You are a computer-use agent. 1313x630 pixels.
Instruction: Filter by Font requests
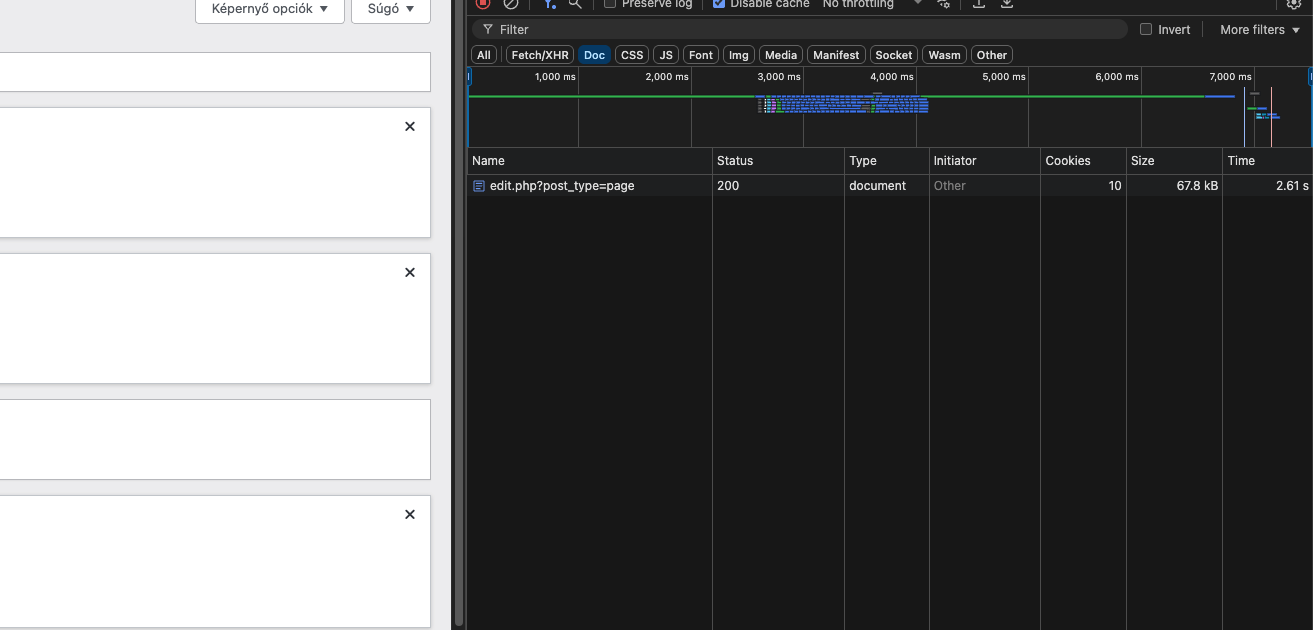coord(701,55)
